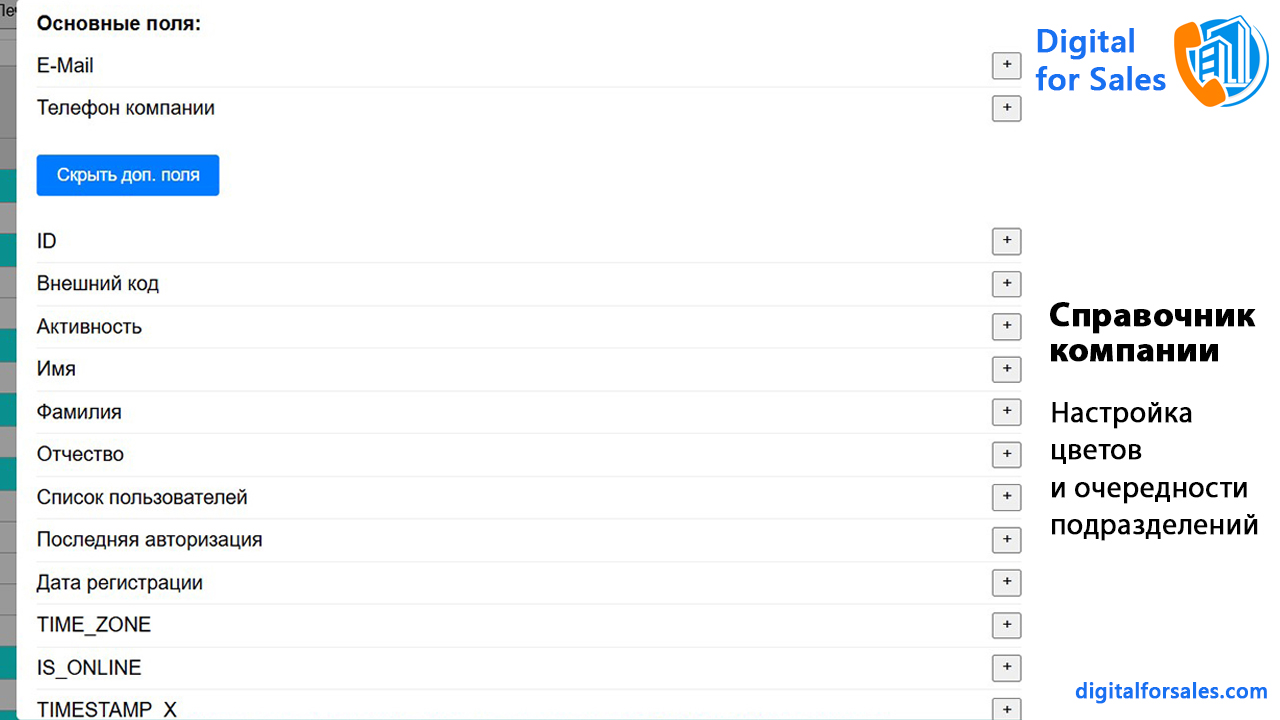The height and width of the screenshot is (720, 1280).
Task: Click plus next to Фамилия
Action: coord(1006,412)
